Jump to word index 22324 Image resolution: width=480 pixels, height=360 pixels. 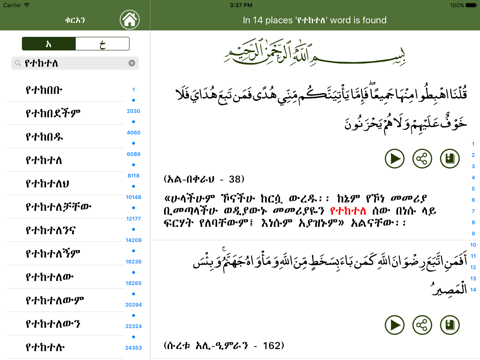[x=134, y=326]
